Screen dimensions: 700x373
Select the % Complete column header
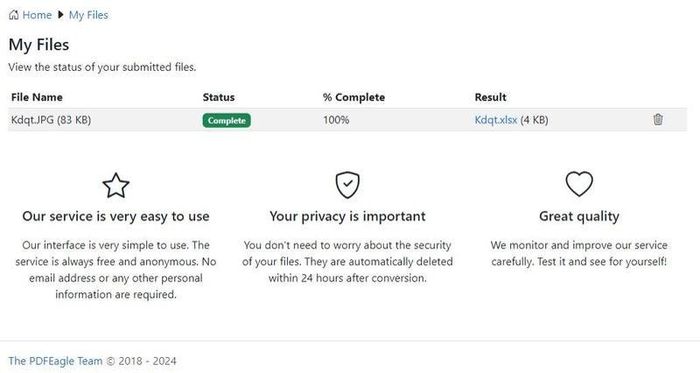click(x=354, y=97)
